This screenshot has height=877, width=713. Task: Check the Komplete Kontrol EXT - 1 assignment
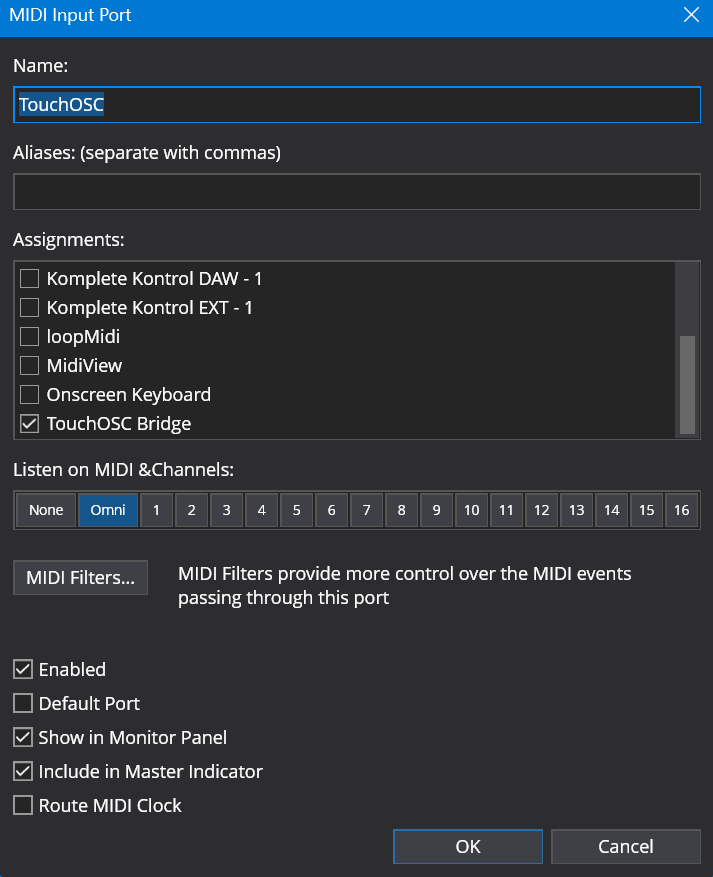pos(30,307)
